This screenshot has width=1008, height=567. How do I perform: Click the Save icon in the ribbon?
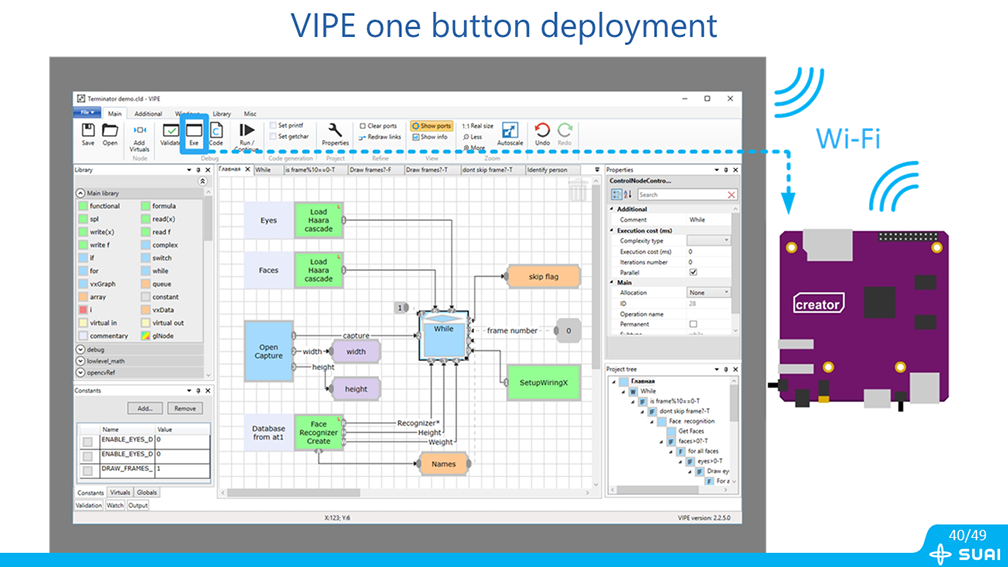coord(88,131)
